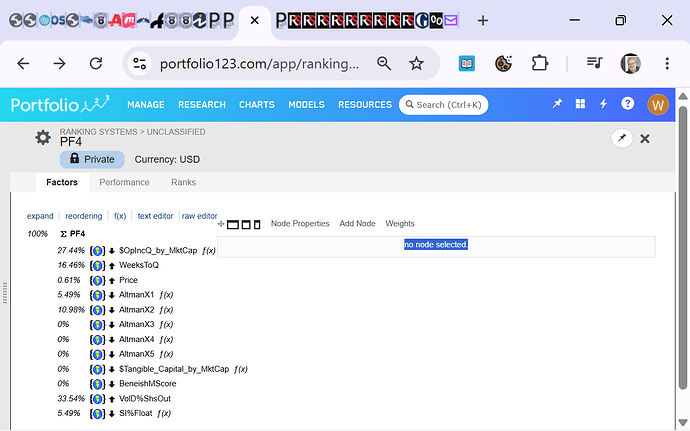The width and height of the screenshot is (690, 431).
Task: Click universe icon of WeeksToQ node
Action: pyautogui.click(x=98, y=265)
